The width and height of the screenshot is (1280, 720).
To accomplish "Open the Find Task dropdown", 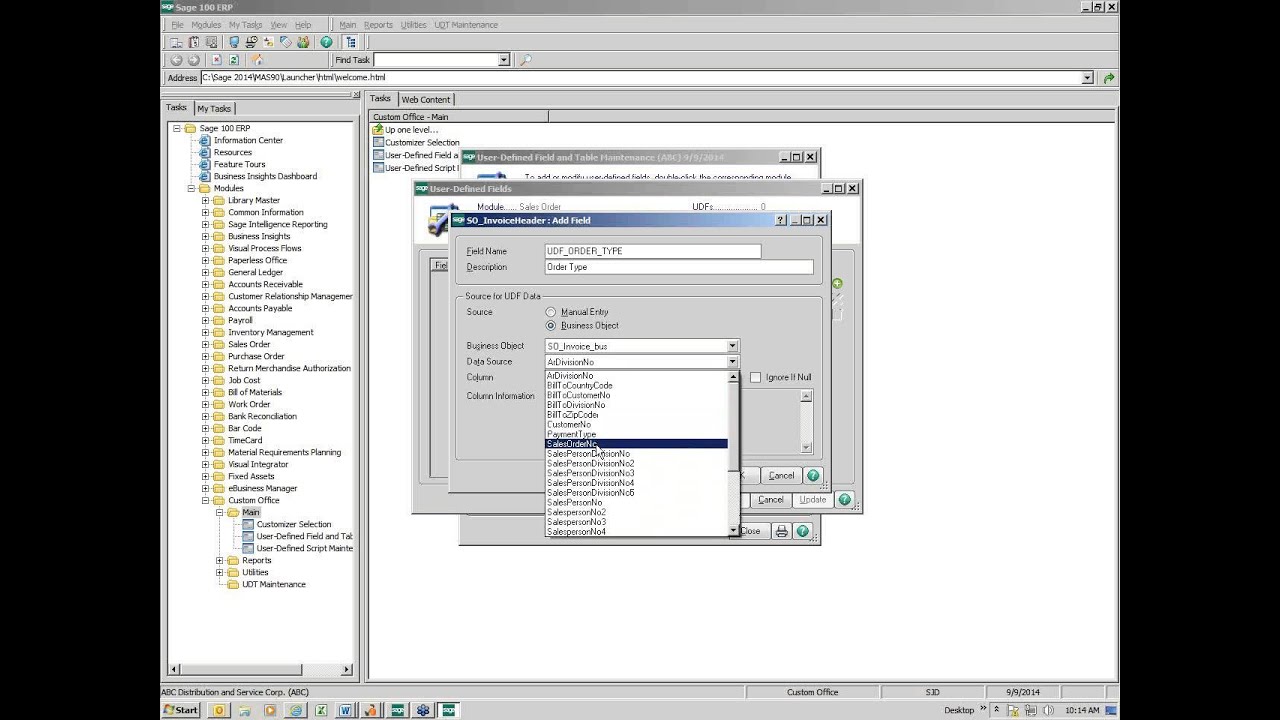I will tap(504, 60).
